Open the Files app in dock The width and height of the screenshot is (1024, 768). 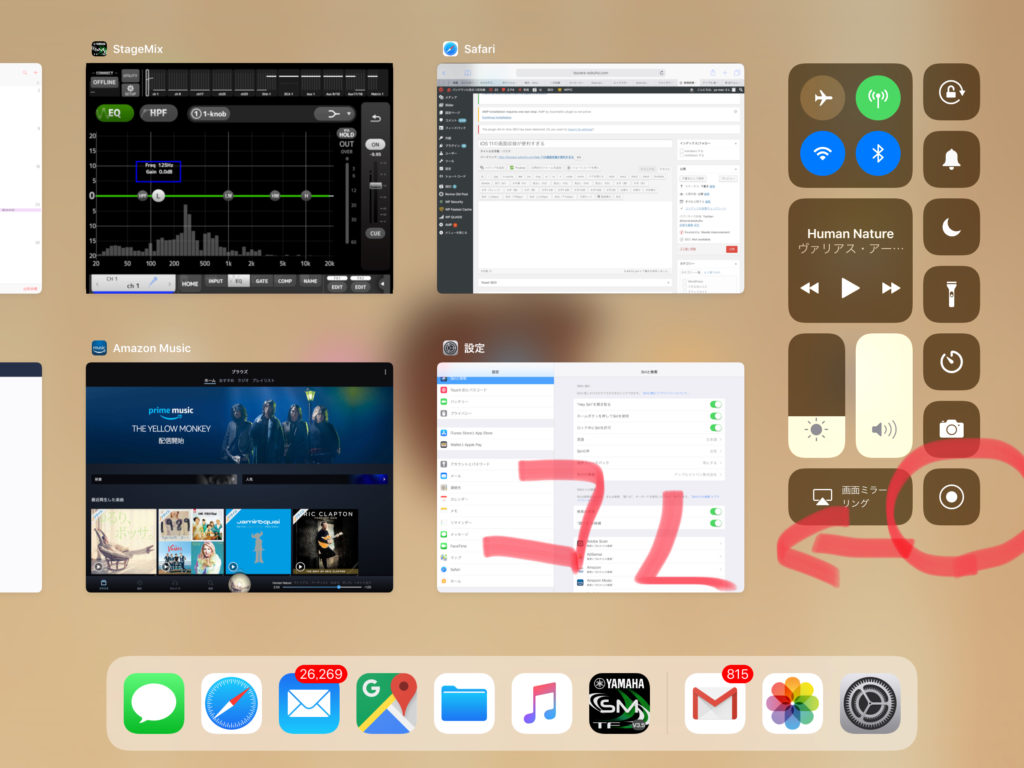pyautogui.click(x=464, y=703)
